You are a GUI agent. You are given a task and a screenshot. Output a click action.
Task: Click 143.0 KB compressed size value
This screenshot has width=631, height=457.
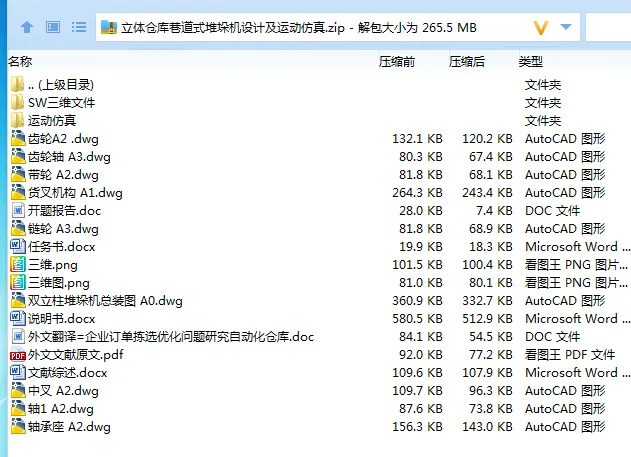(x=487, y=426)
